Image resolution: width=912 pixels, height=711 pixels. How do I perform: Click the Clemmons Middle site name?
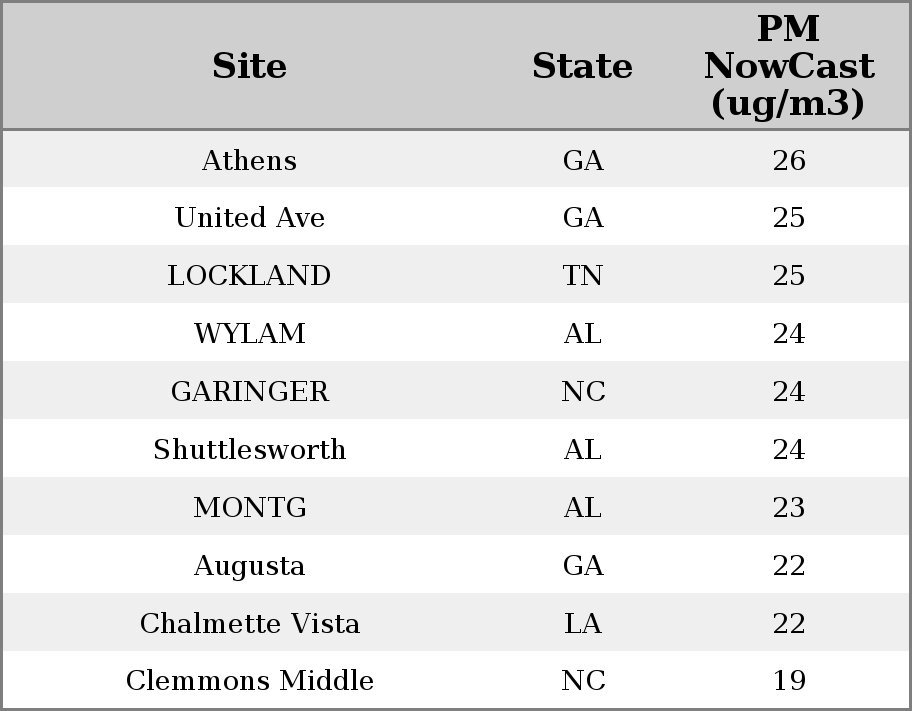tap(250, 680)
